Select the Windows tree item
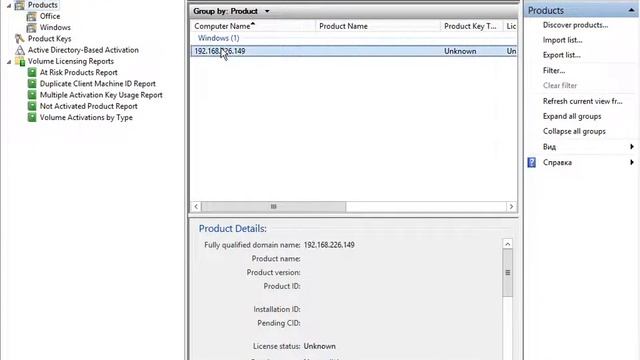Viewport: 640px width, 360px height. pyautogui.click(x=55, y=27)
